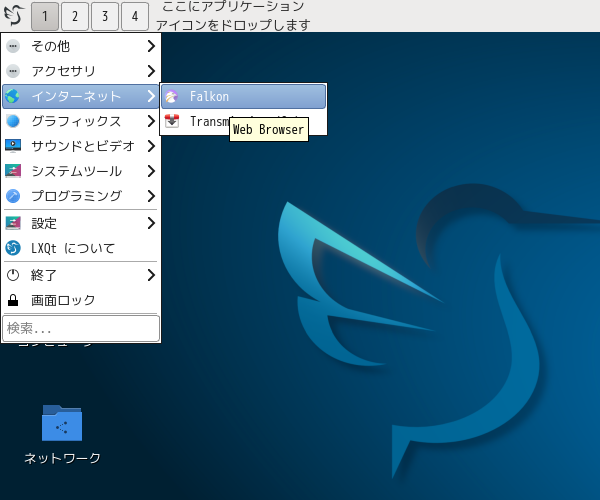Select the ネットワーク desktop folder icon
This screenshot has height=500, width=600.
pos(62,423)
